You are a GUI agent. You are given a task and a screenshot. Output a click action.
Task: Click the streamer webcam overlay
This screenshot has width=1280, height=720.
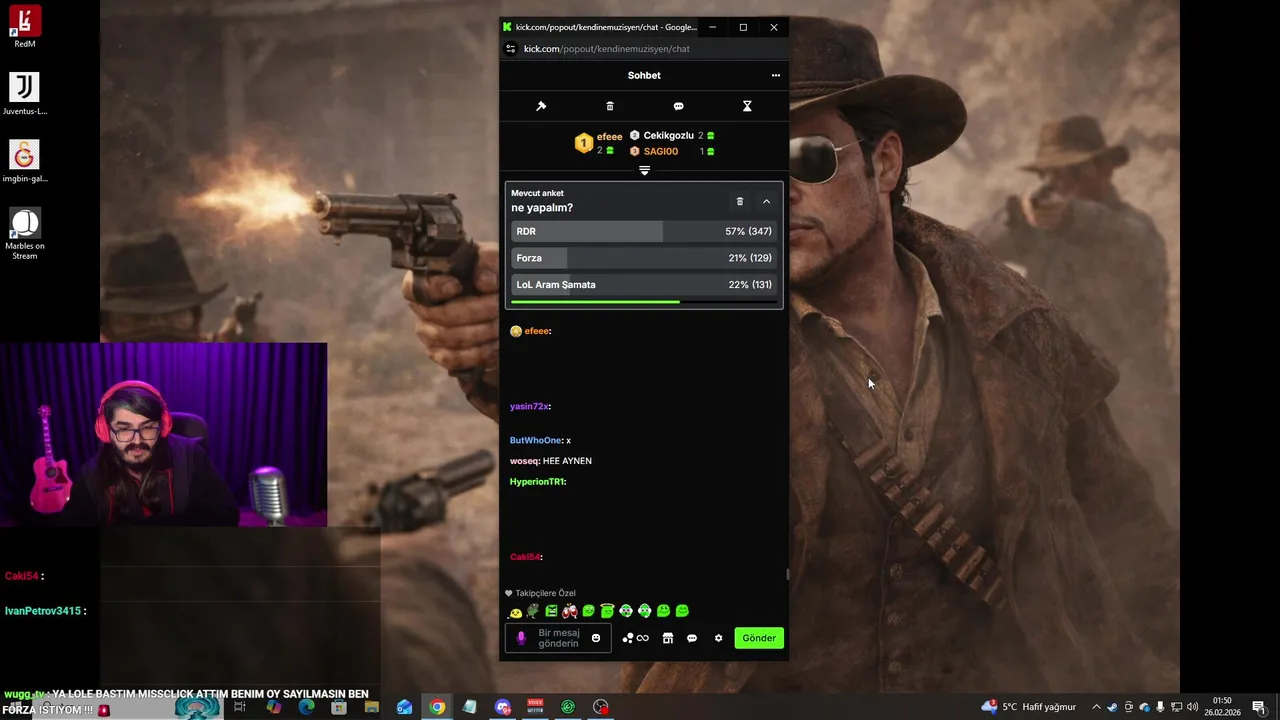pos(163,434)
